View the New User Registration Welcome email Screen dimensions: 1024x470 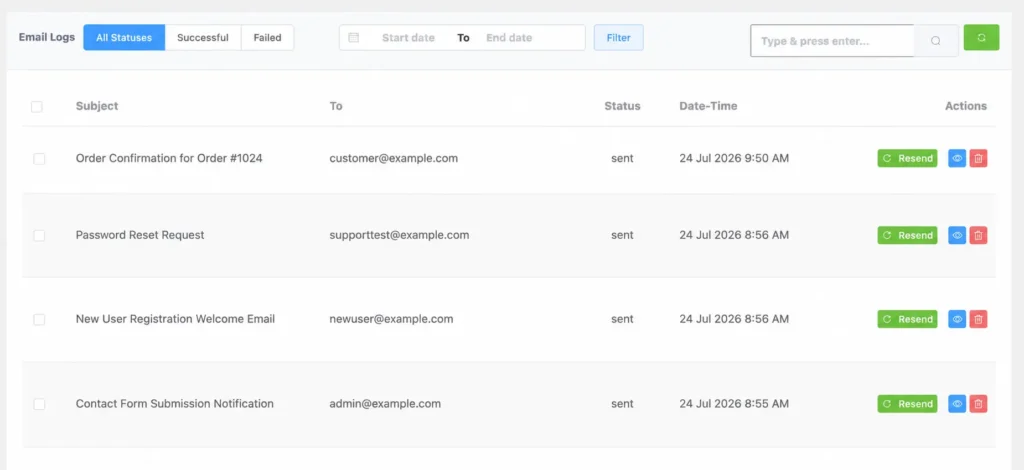pos(957,319)
